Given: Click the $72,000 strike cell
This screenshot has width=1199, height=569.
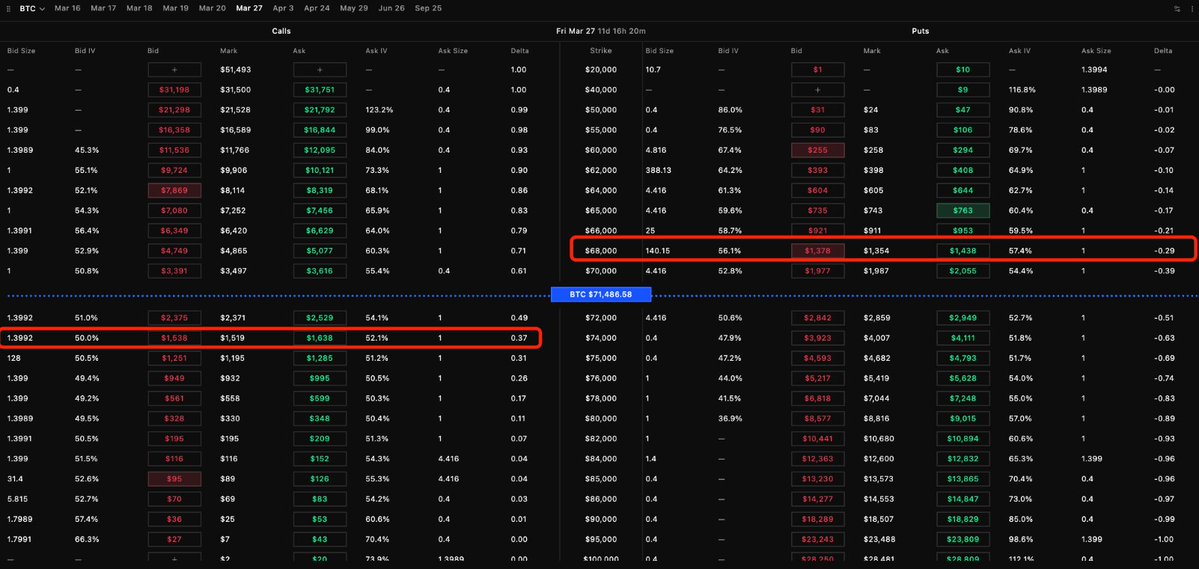Looking at the screenshot, I should (600, 317).
